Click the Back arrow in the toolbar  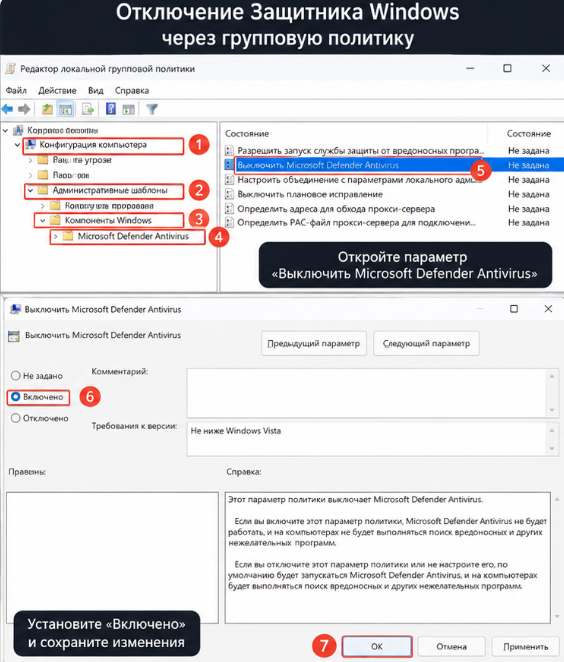(x=7, y=109)
